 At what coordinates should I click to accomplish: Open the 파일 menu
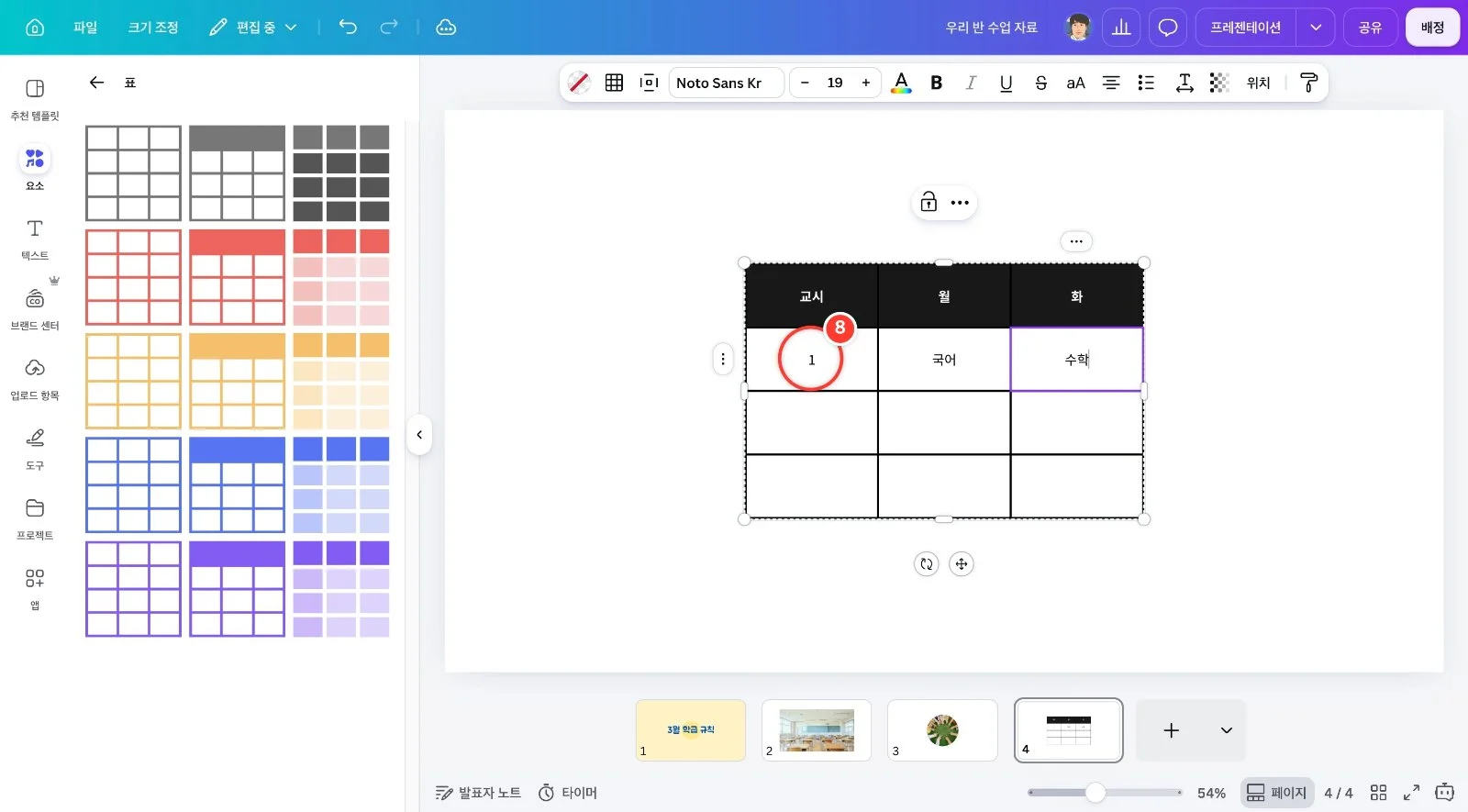tap(85, 28)
